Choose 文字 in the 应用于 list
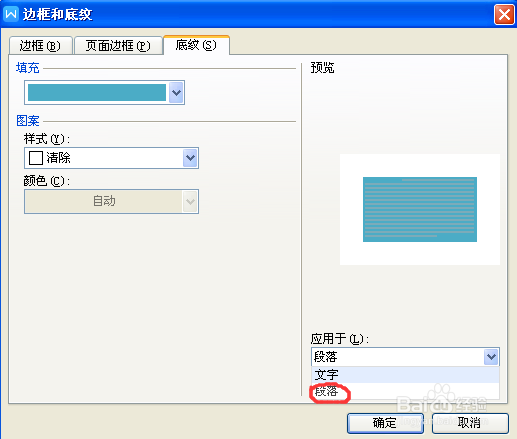The height and width of the screenshot is (439, 517). point(405,375)
